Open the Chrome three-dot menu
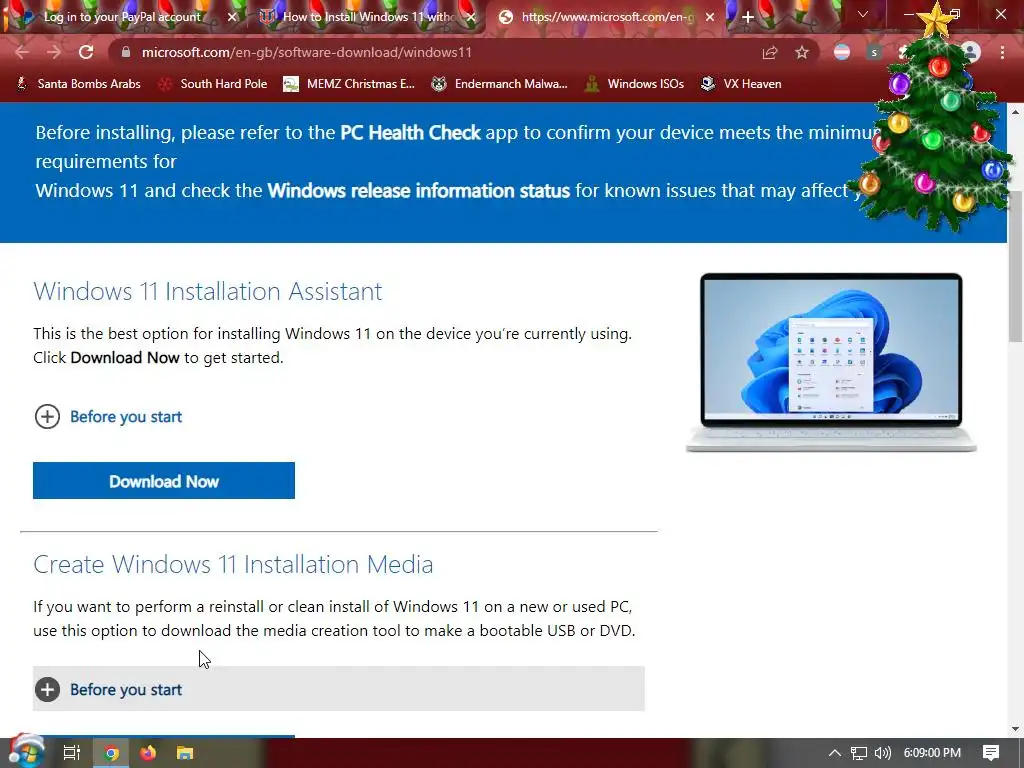The width and height of the screenshot is (1024, 768). pyautogui.click(x=1002, y=53)
